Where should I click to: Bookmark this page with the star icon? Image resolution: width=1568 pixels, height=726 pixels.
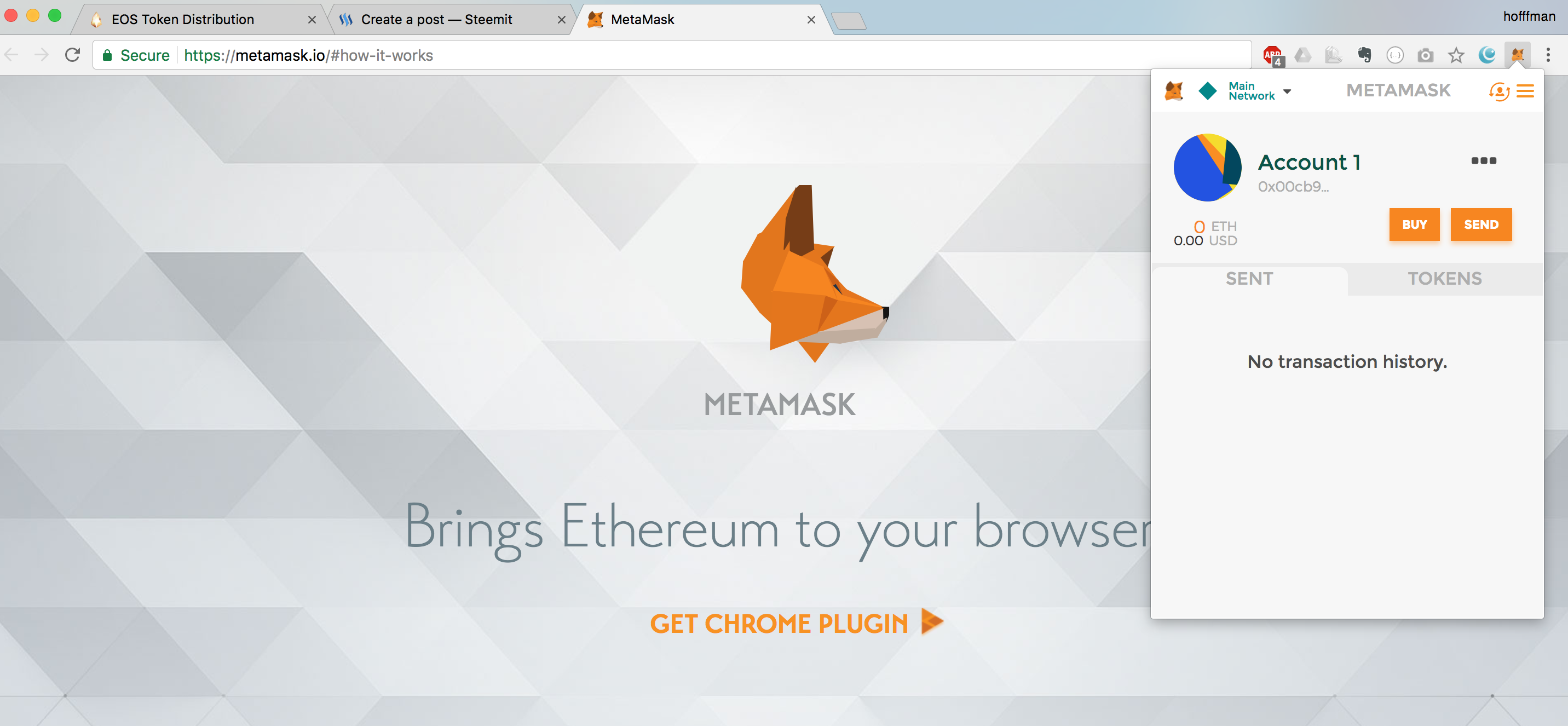coord(1456,55)
